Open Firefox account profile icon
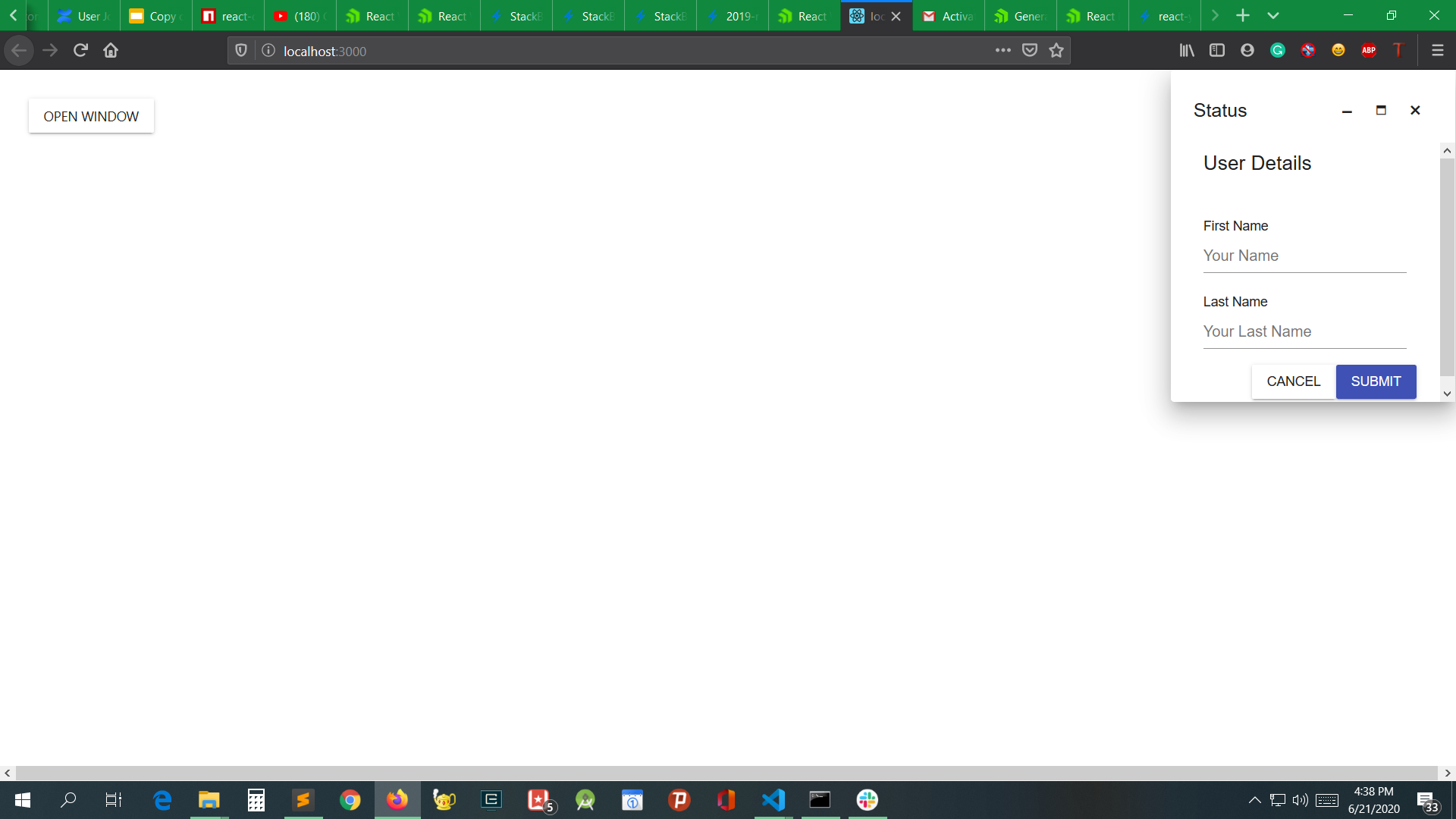The image size is (1456, 819). 1247,51
